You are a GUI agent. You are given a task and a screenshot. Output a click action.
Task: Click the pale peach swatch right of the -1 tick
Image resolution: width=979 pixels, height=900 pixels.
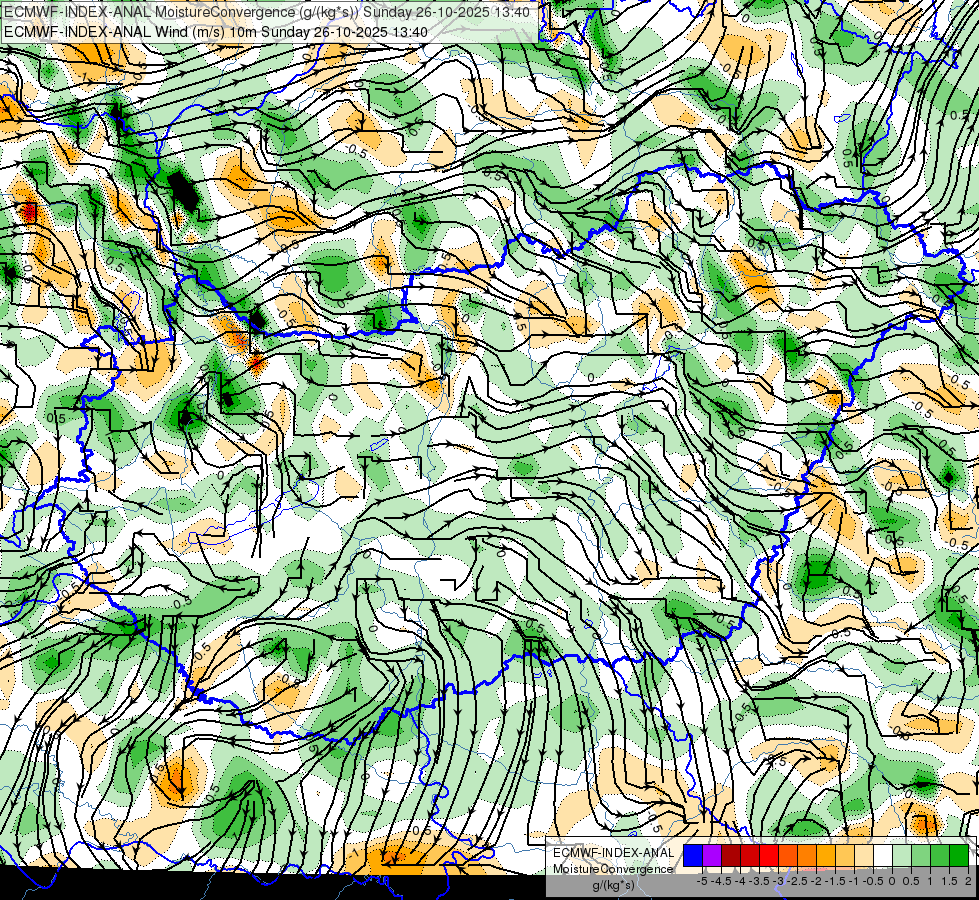coord(864,855)
